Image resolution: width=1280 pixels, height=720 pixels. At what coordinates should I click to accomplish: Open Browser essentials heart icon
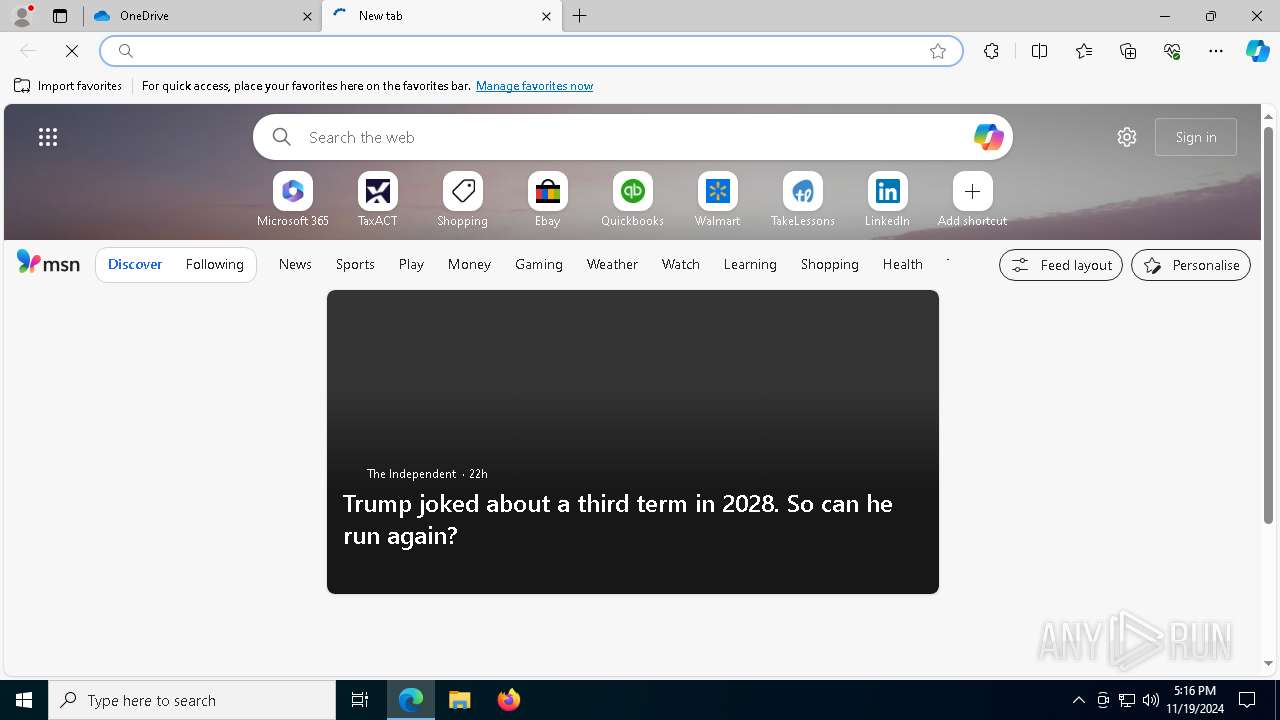1172,51
